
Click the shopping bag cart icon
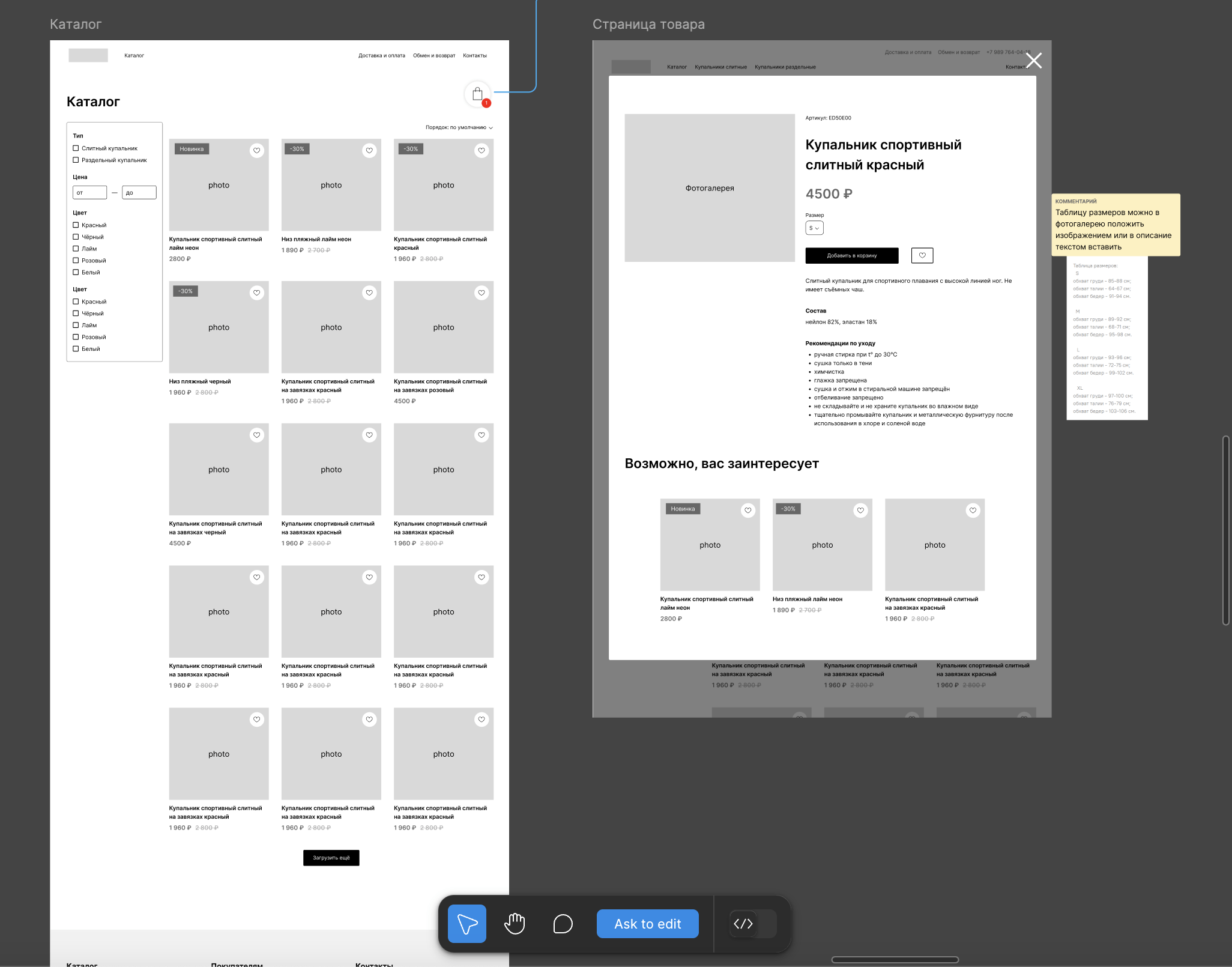pyautogui.click(x=477, y=94)
